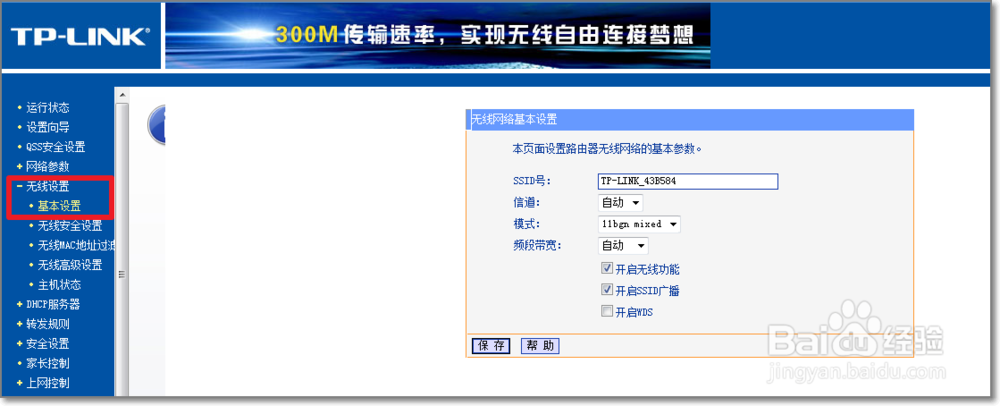Open 设置向导 menu item
The image size is (1000, 406).
coord(48,127)
